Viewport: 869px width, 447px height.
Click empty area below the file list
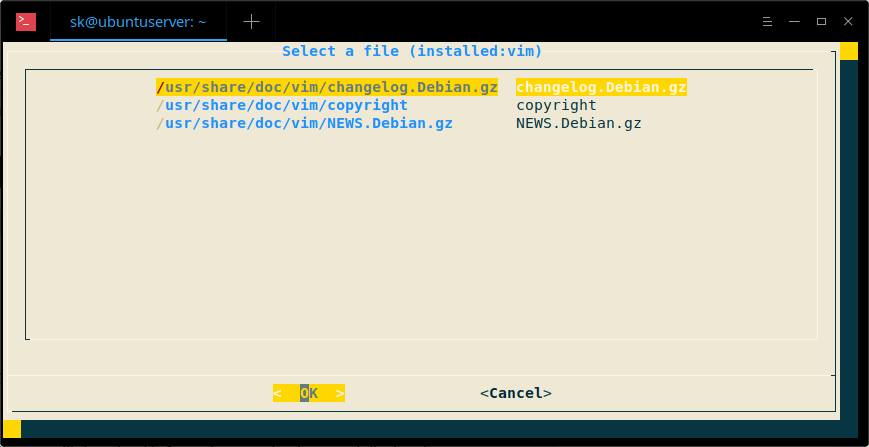420,240
